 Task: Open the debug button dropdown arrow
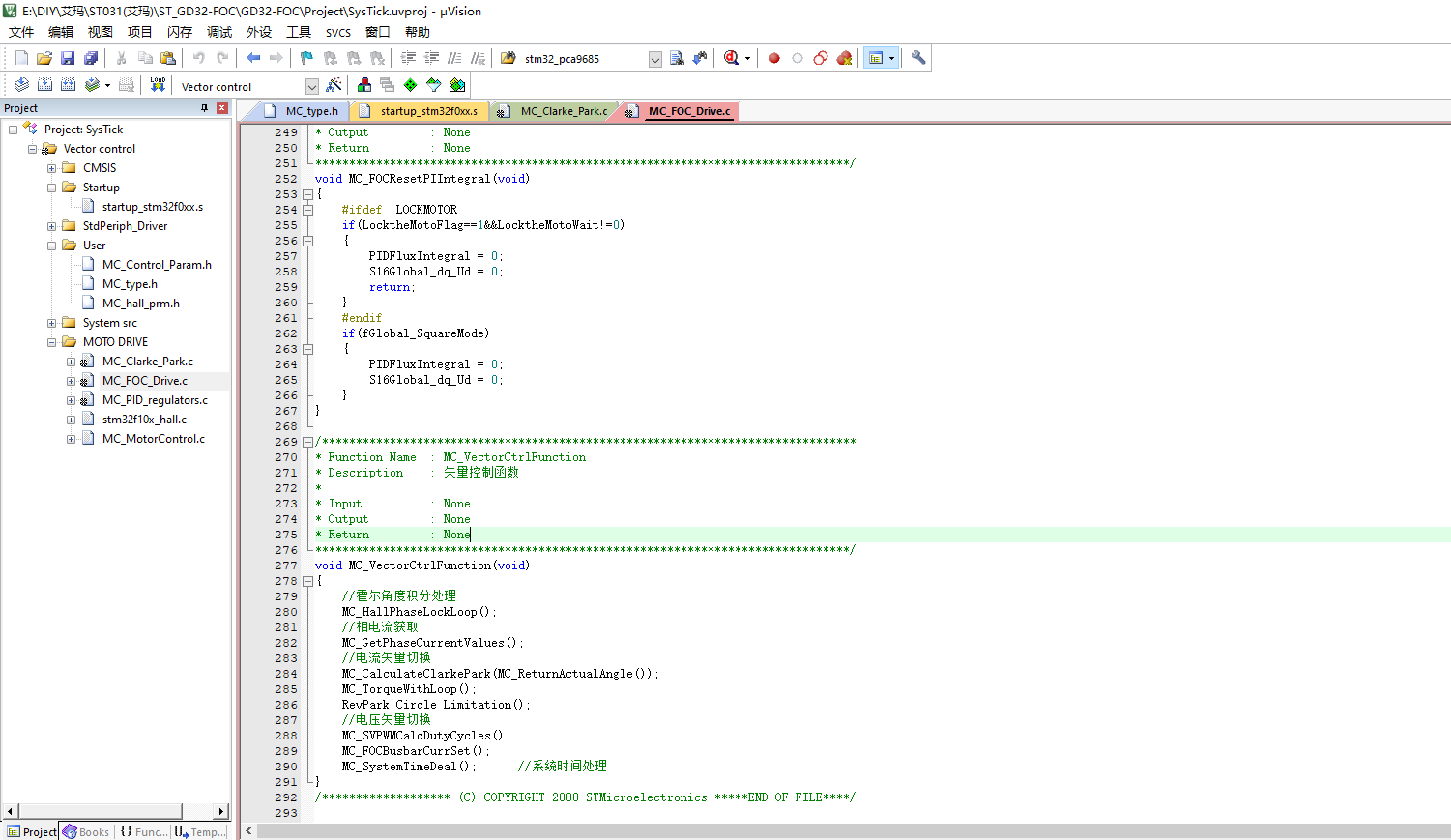[747, 58]
